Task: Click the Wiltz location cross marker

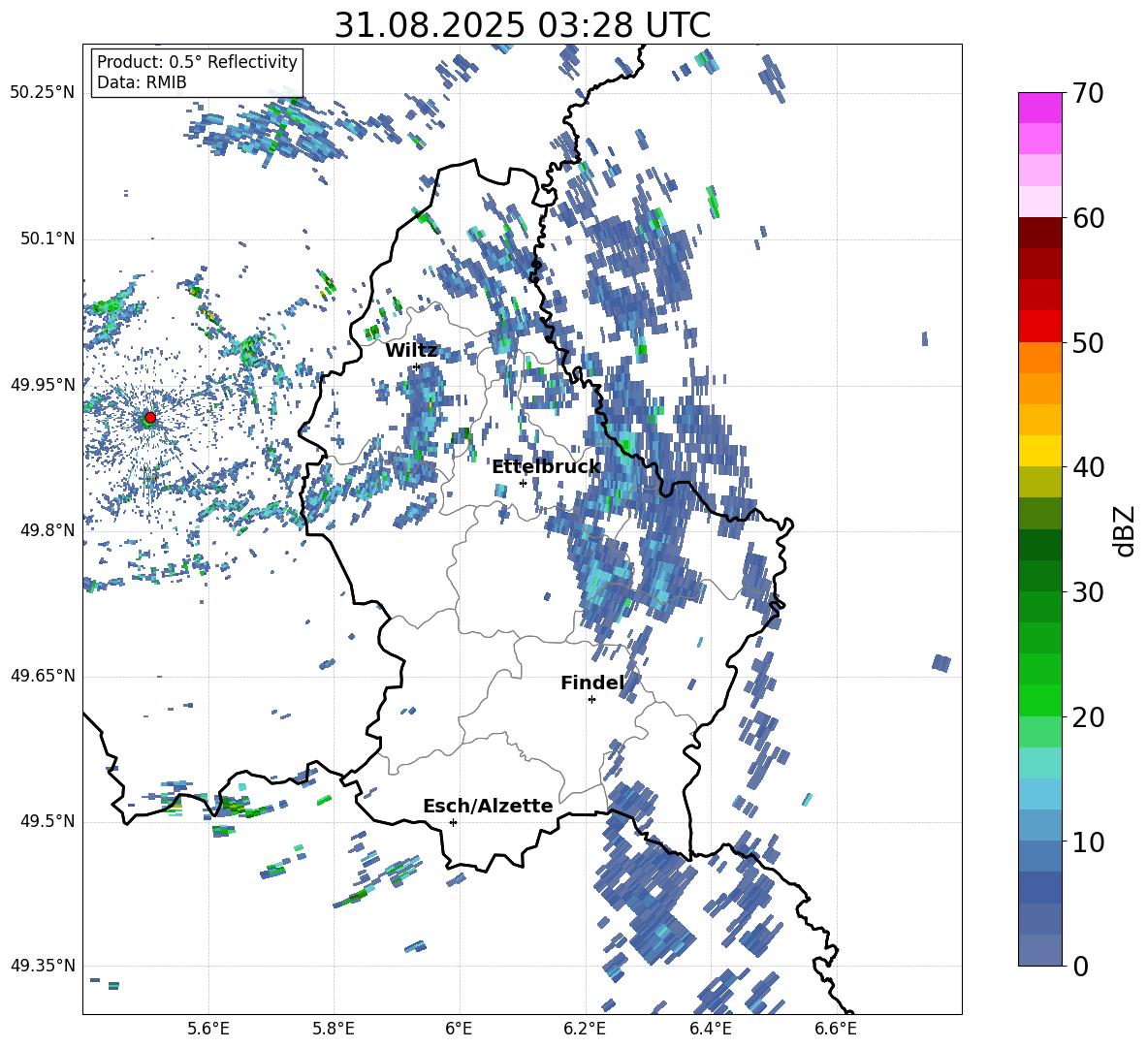Action: (417, 366)
